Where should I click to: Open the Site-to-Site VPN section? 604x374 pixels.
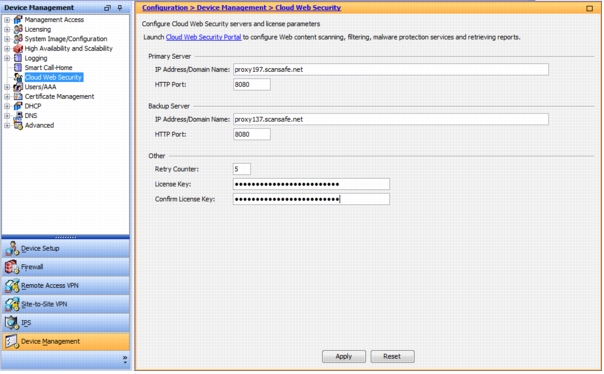click(66, 304)
